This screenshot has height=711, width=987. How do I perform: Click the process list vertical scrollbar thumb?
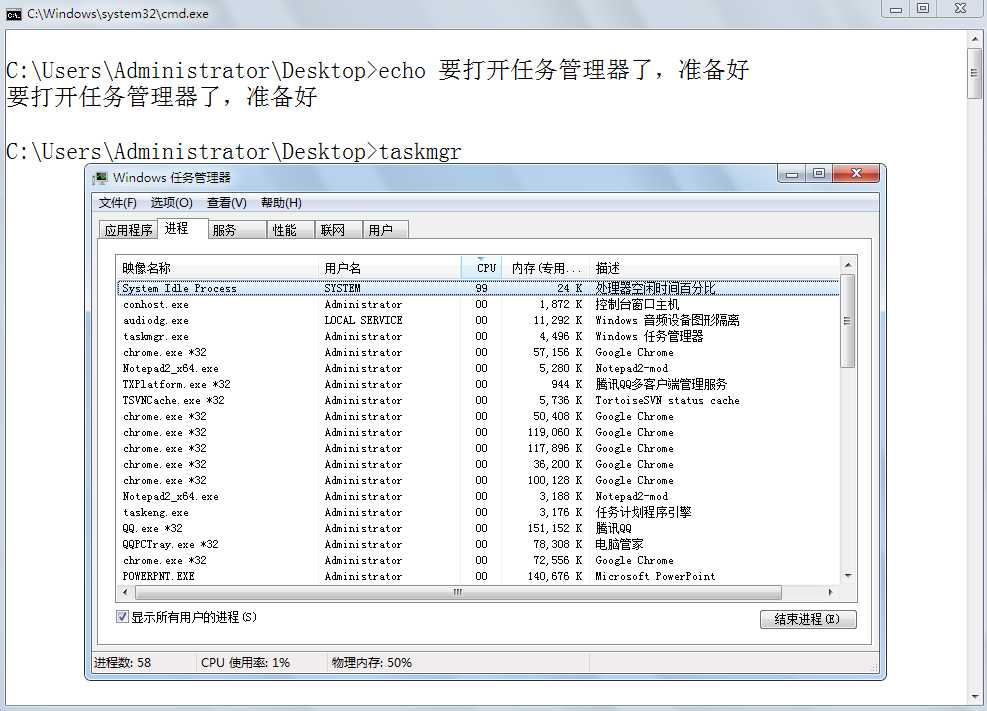click(848, 321)
